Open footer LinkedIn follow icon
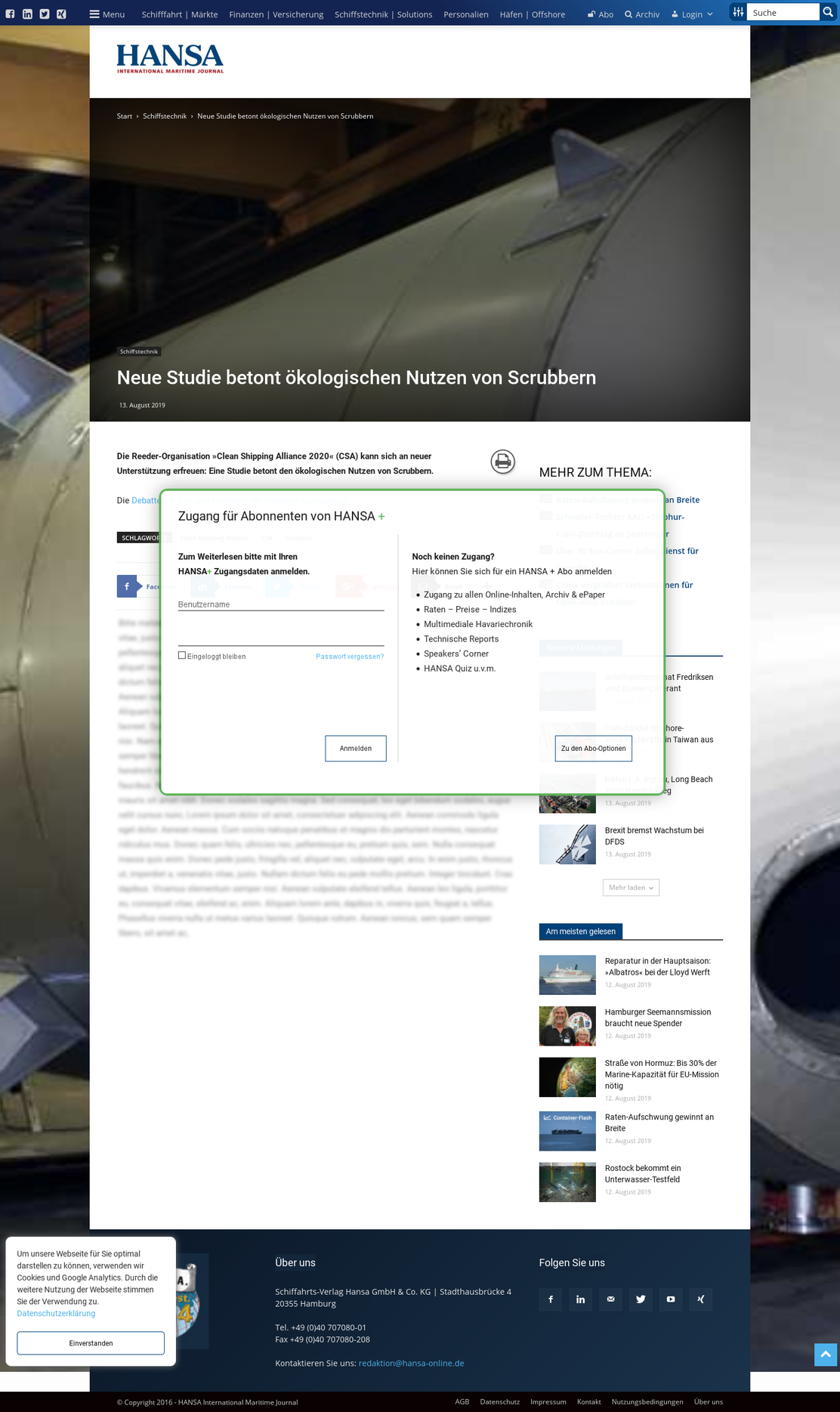840x1412 pixels. tap(581, 1299)
